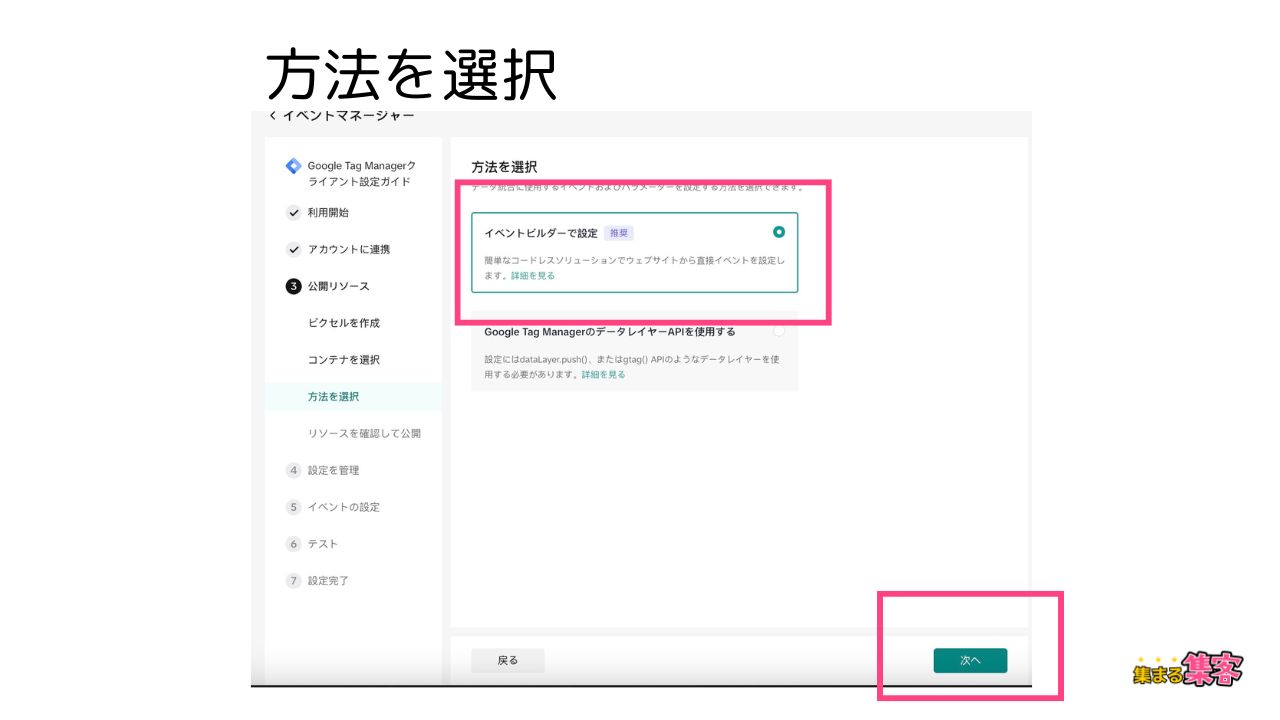This screenshot has height=720, width=1280.
Task: Open 詳細を見る link in data layer card
Action: (x=604, y=374)
